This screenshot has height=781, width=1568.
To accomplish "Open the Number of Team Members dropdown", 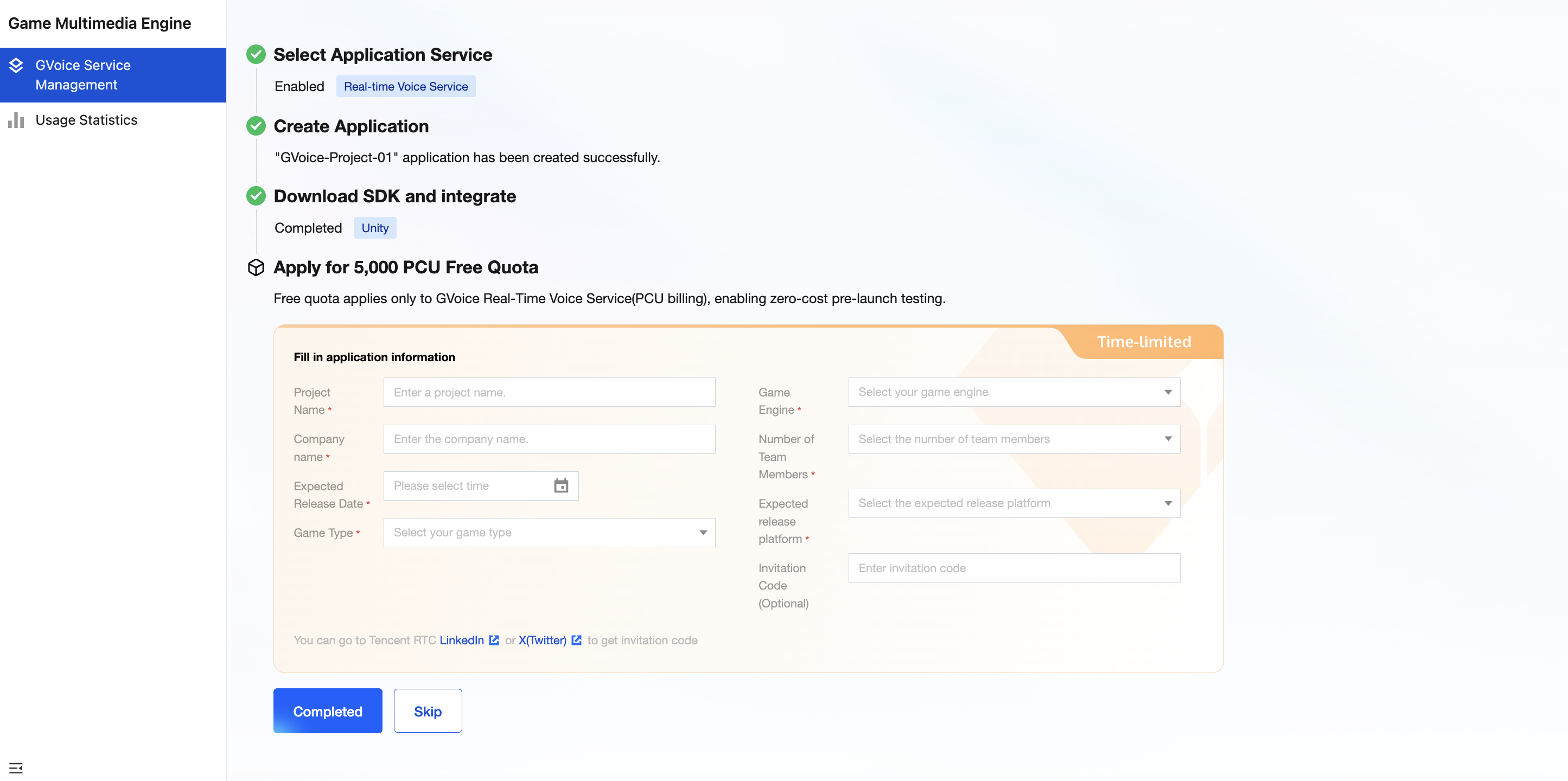I will (x=1014, y=439).
